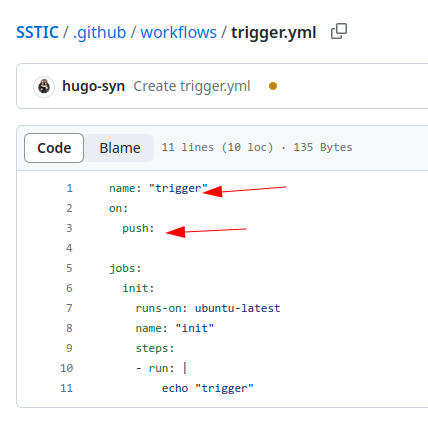
Task: Copy the trigger.yml file path
Action: 339,31
